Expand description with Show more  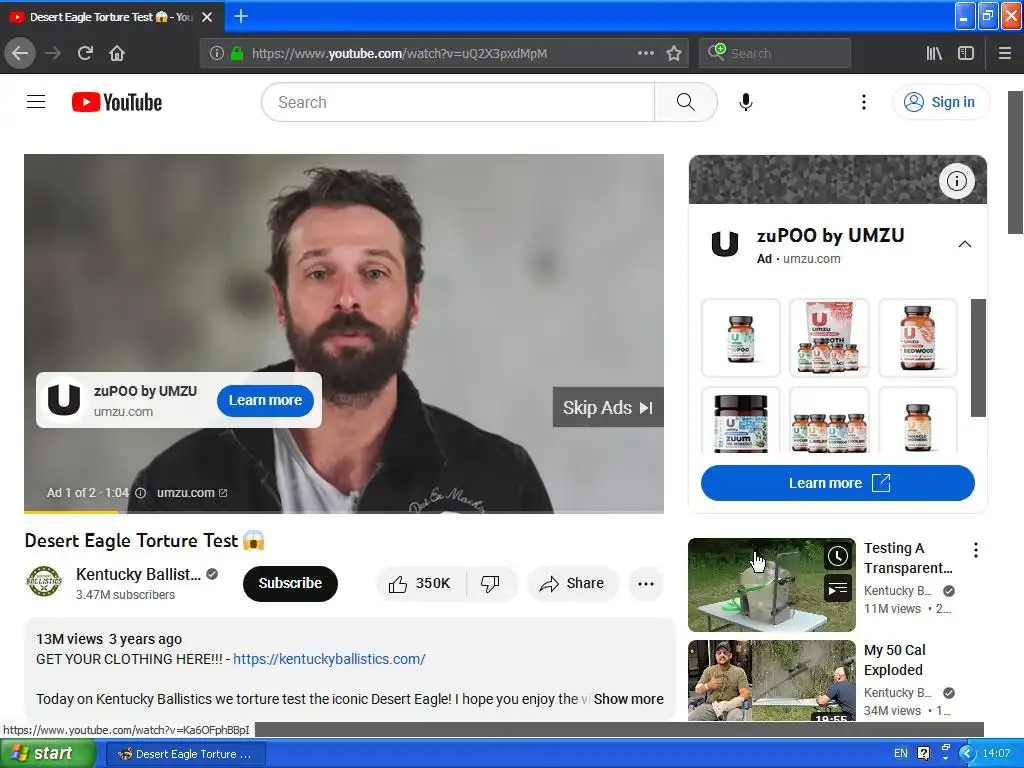point(628,699)
